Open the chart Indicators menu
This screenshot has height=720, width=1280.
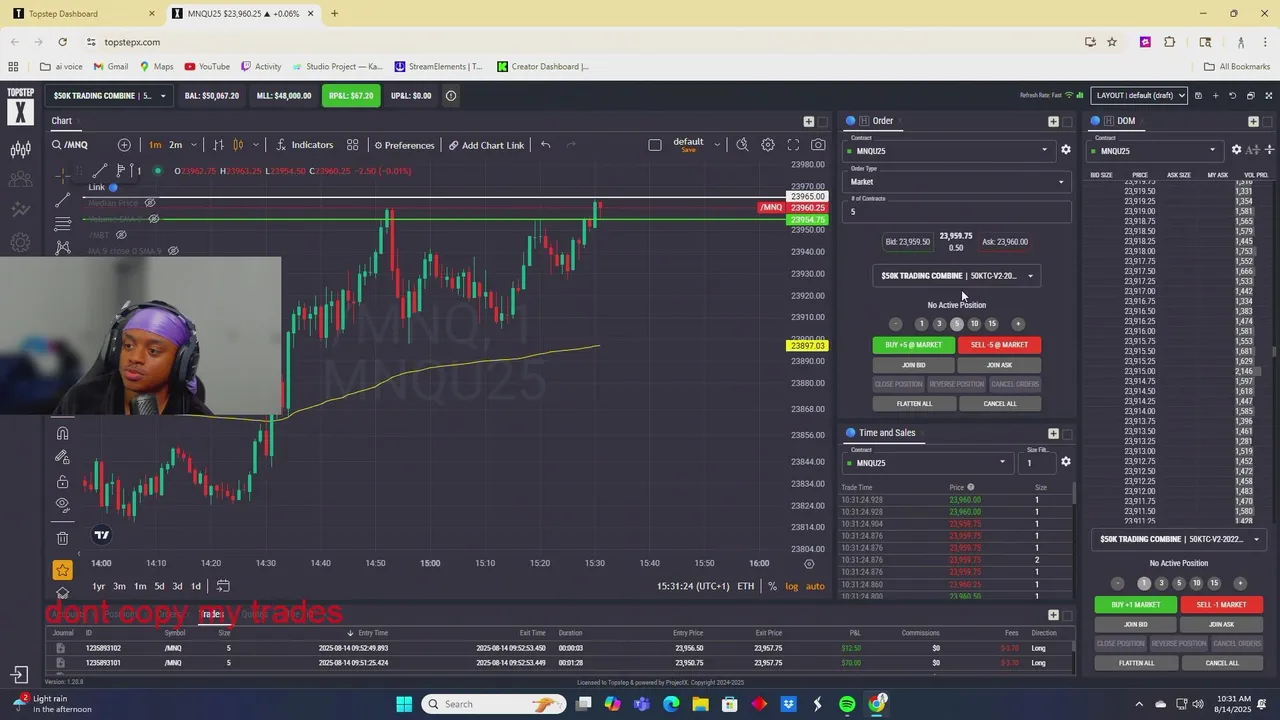click(304, 145)
